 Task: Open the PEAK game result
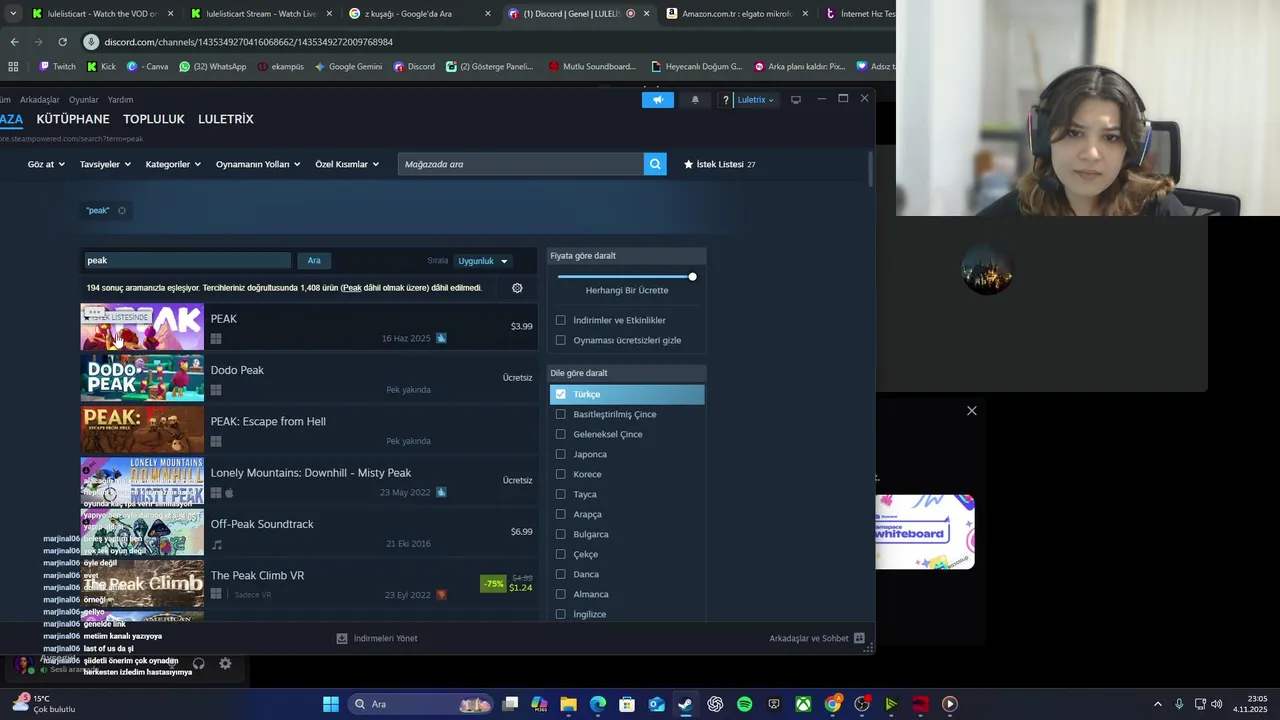(309, 327)
